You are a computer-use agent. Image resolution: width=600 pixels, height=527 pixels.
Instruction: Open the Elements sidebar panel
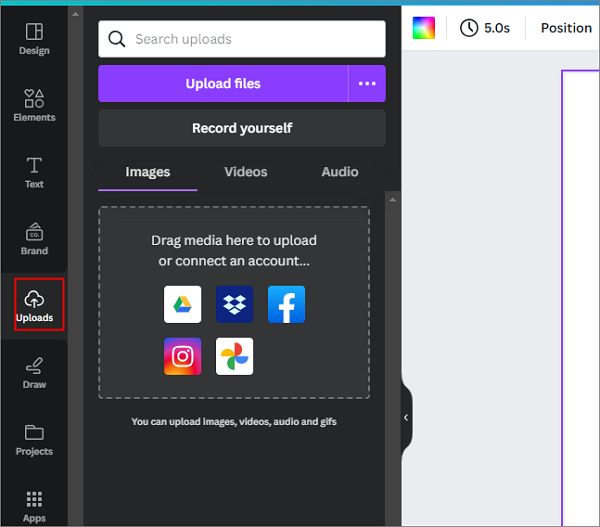34,106
